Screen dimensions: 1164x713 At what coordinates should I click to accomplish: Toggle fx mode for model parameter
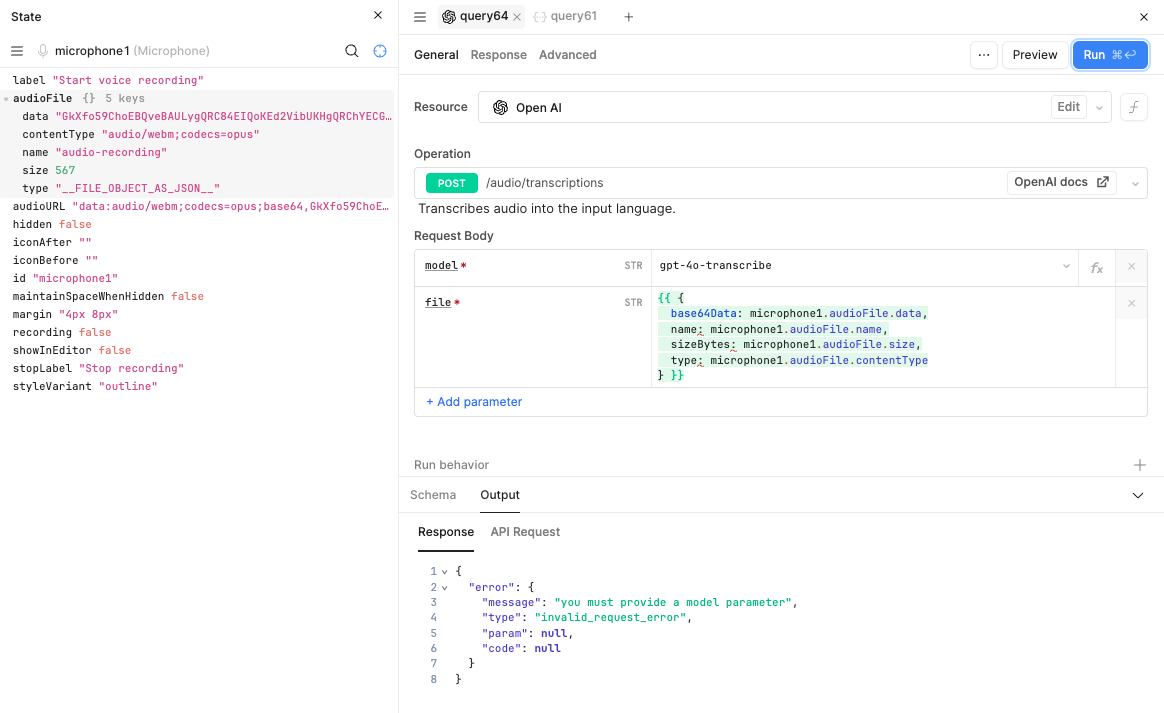[x=1096, y=267]
